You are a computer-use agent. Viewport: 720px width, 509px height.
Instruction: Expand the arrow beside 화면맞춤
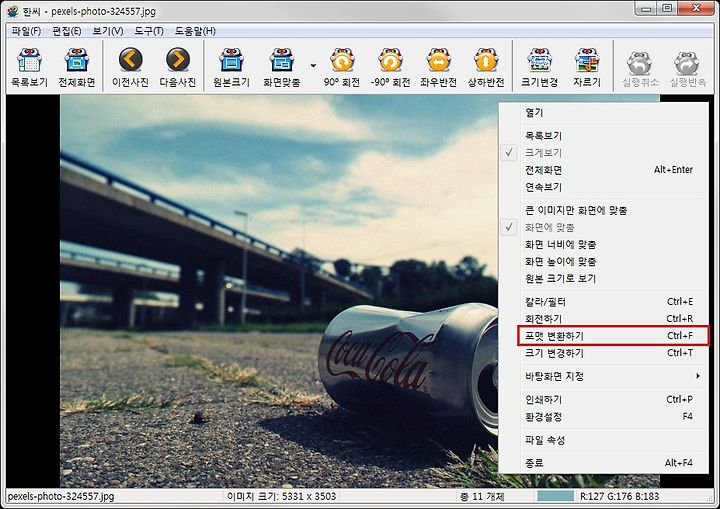coord(313,66)
